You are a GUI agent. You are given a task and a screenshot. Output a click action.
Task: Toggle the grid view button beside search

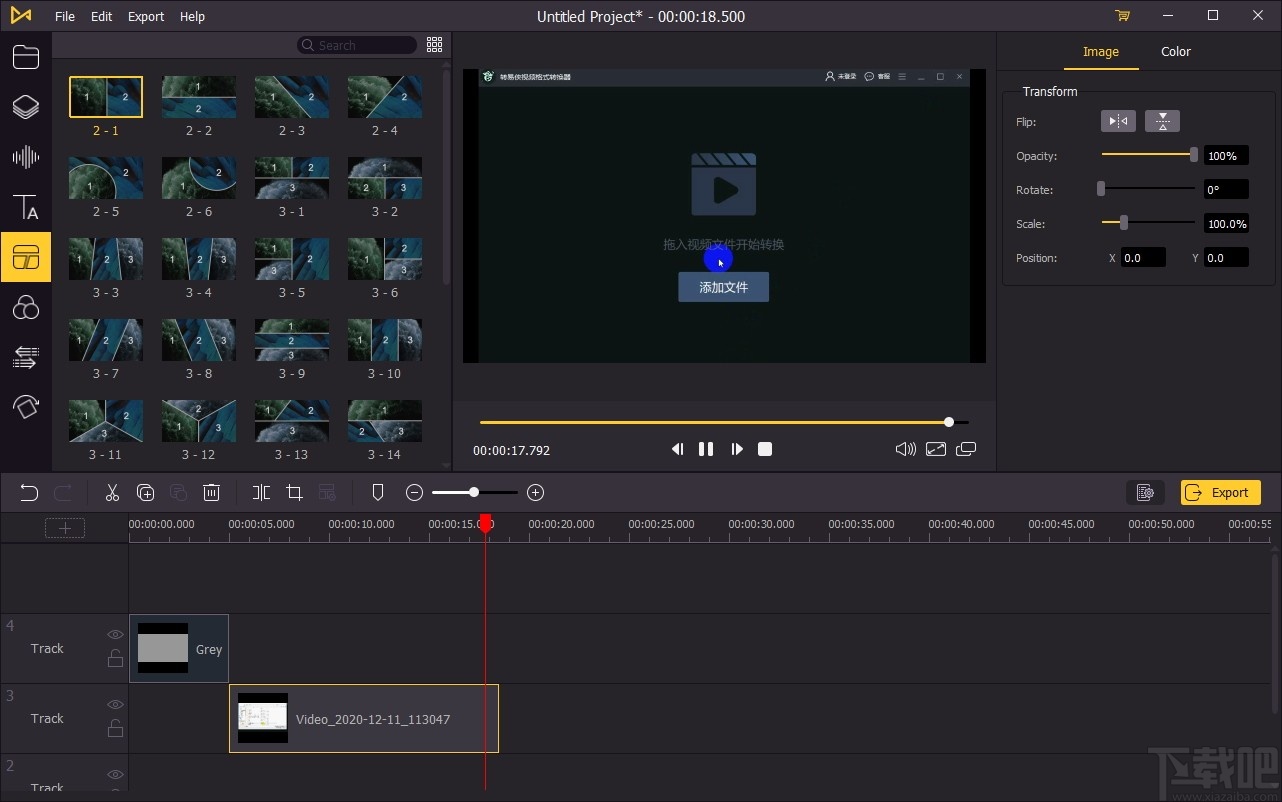tap(434, 45)
